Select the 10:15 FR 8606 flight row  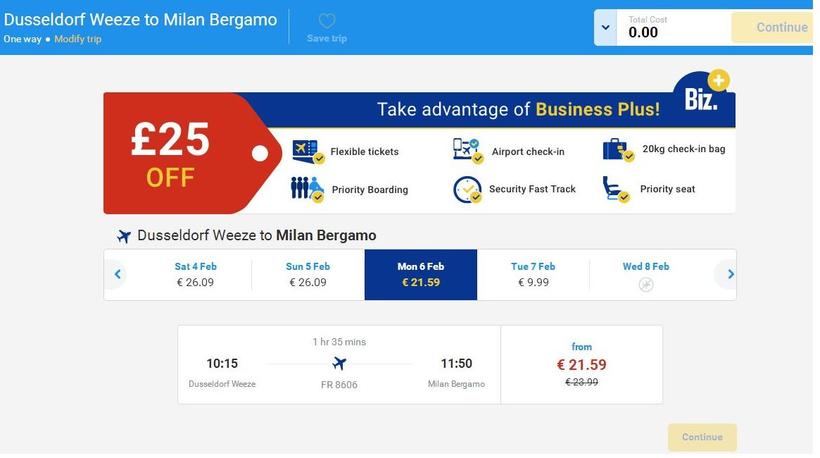(x=339, y=365)
